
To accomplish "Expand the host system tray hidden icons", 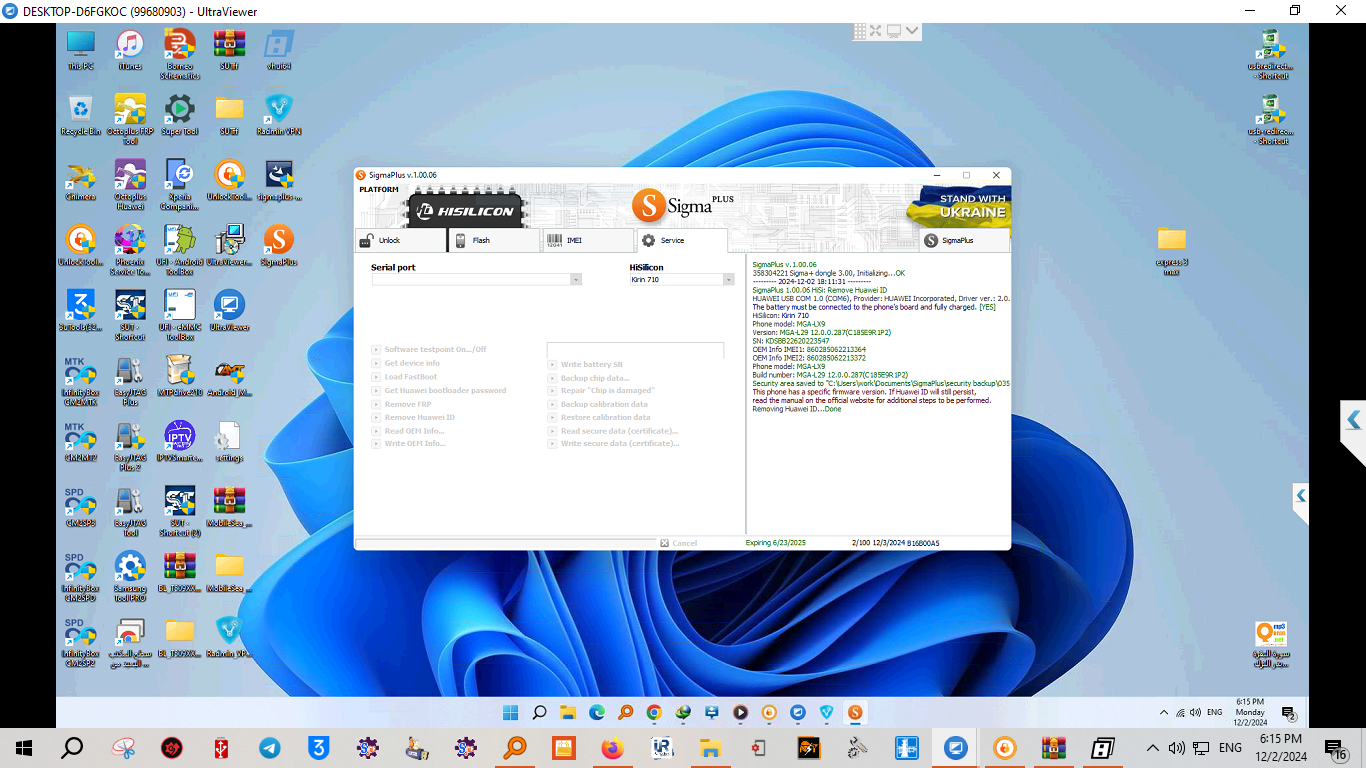I will point(1152,747).
